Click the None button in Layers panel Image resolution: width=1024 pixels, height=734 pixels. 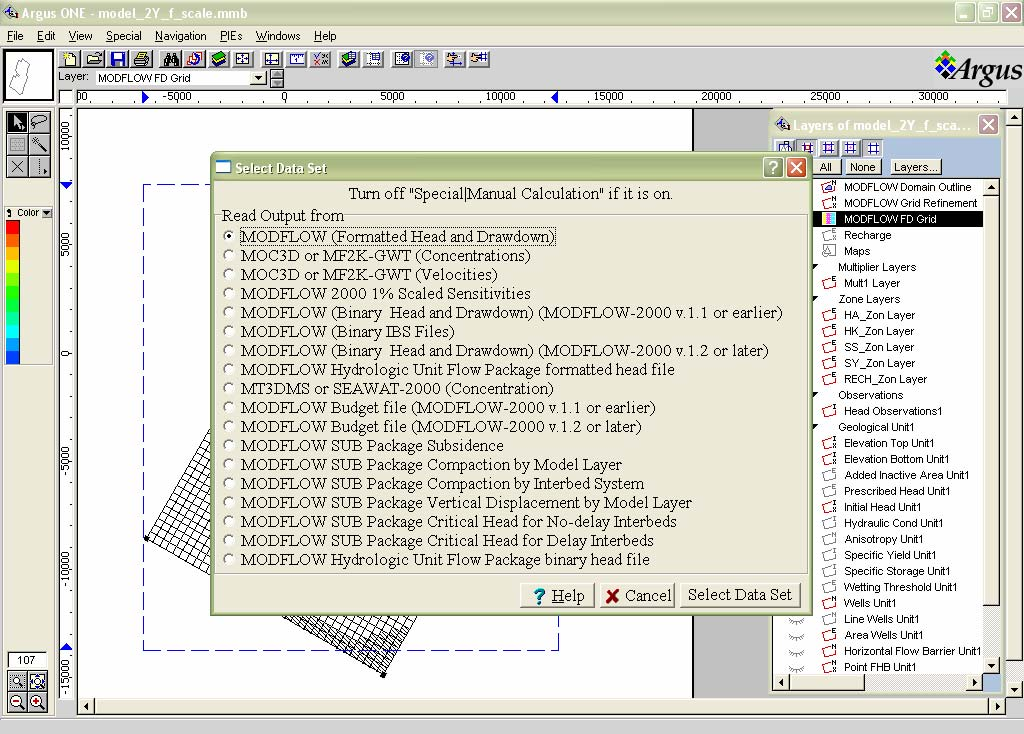coord(862,167)
